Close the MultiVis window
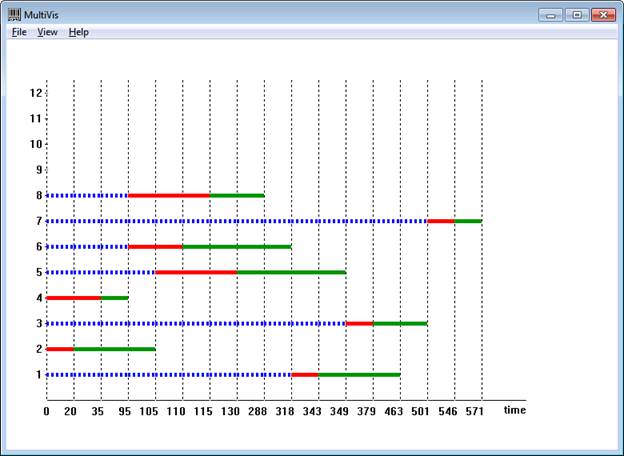The image size is (624, 456). coord(603,15)
